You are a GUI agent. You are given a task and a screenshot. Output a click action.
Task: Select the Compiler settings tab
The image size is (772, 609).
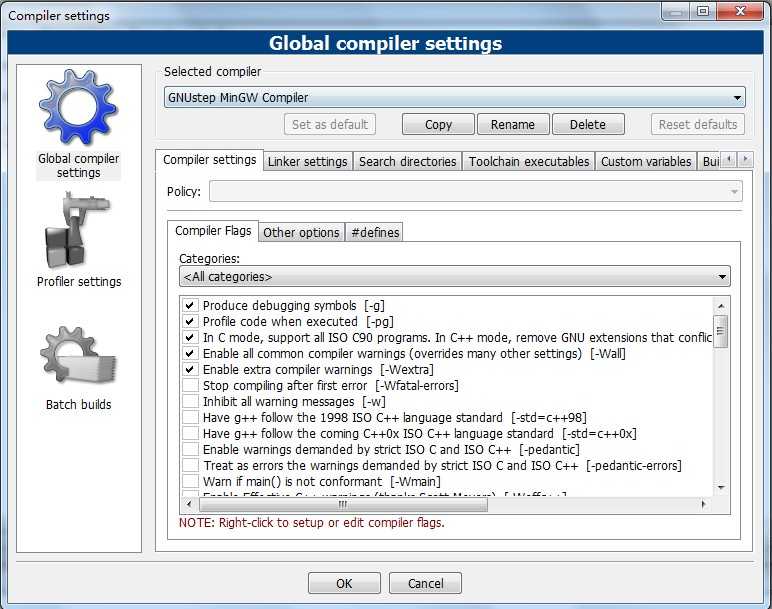(x=210, y=160)
